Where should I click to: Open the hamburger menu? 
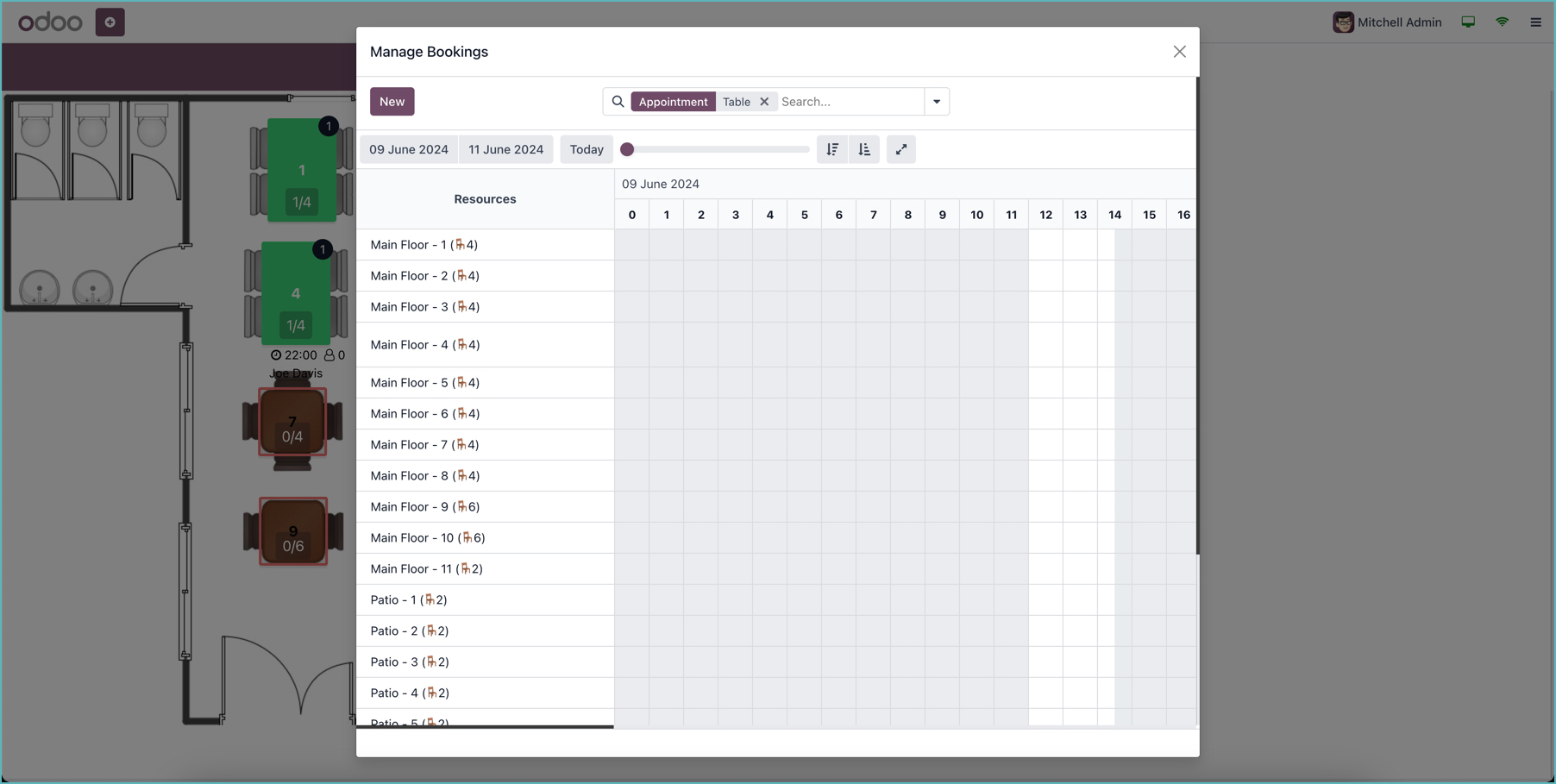(1535, 22)
